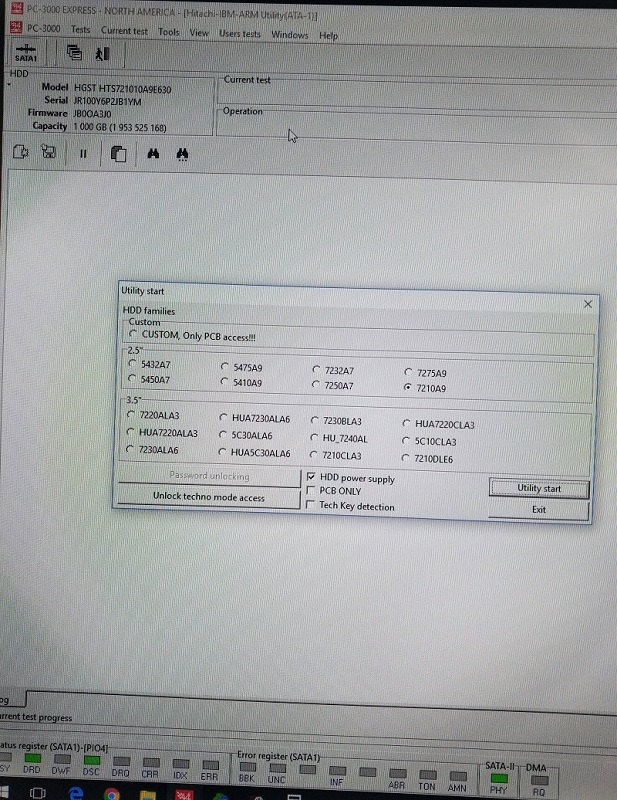Open the Current test menu
617x800 pixels.
pos(124,31)
